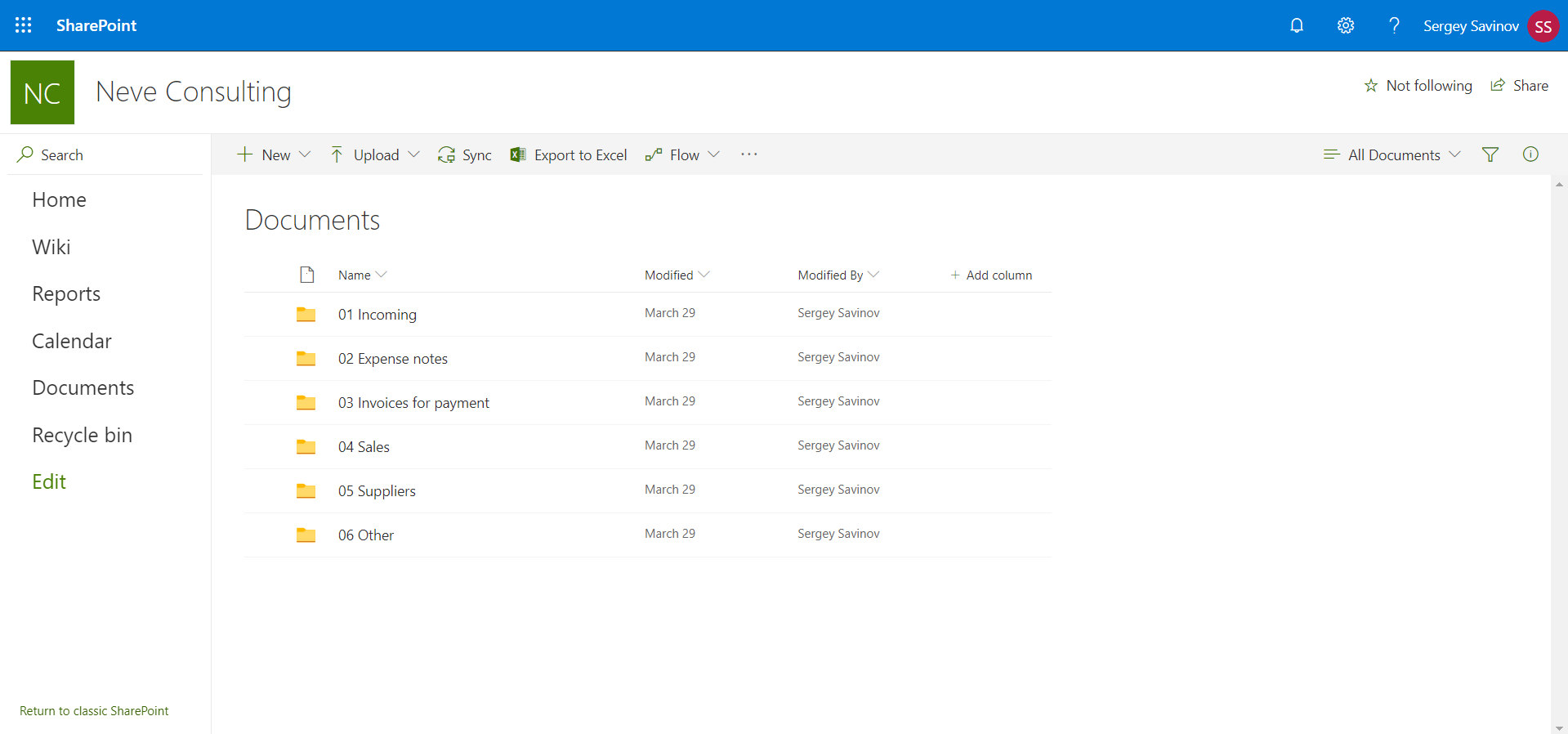Open Calendar in the left navigation
This screenshot has width=1568, height=734.
point(72,341)
